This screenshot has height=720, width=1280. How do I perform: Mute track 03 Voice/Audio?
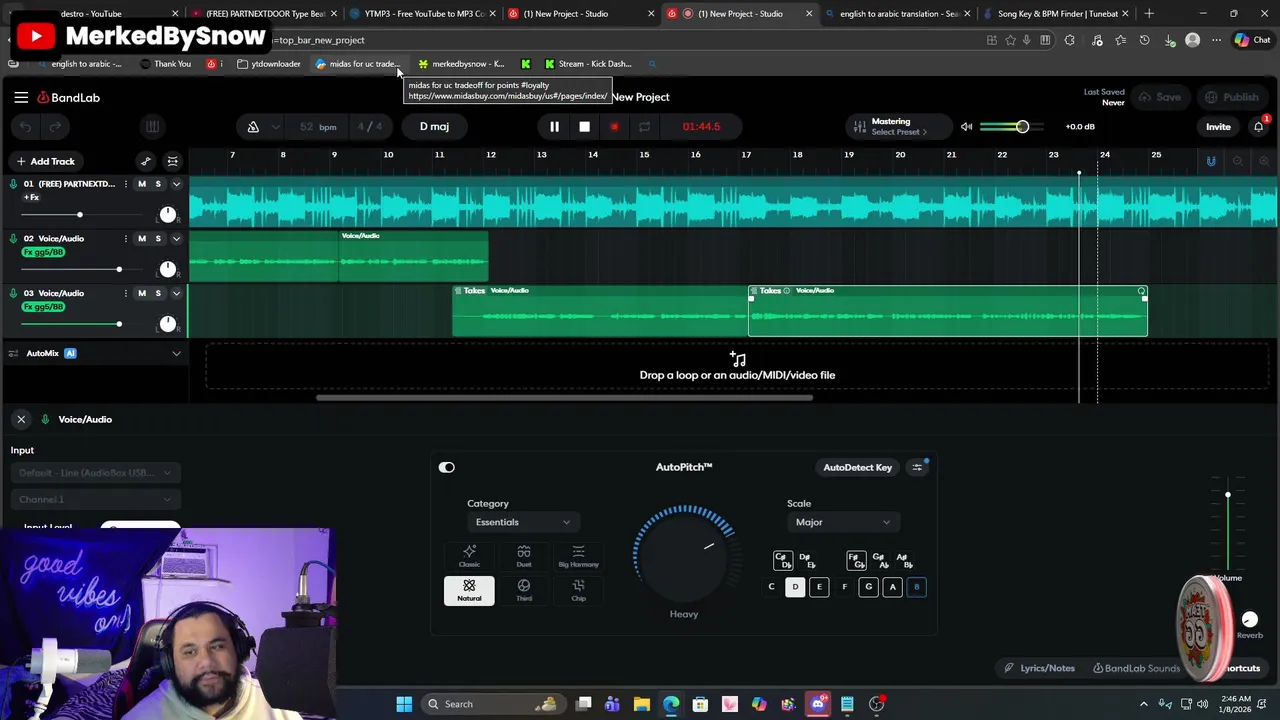(x=142, y=293)
